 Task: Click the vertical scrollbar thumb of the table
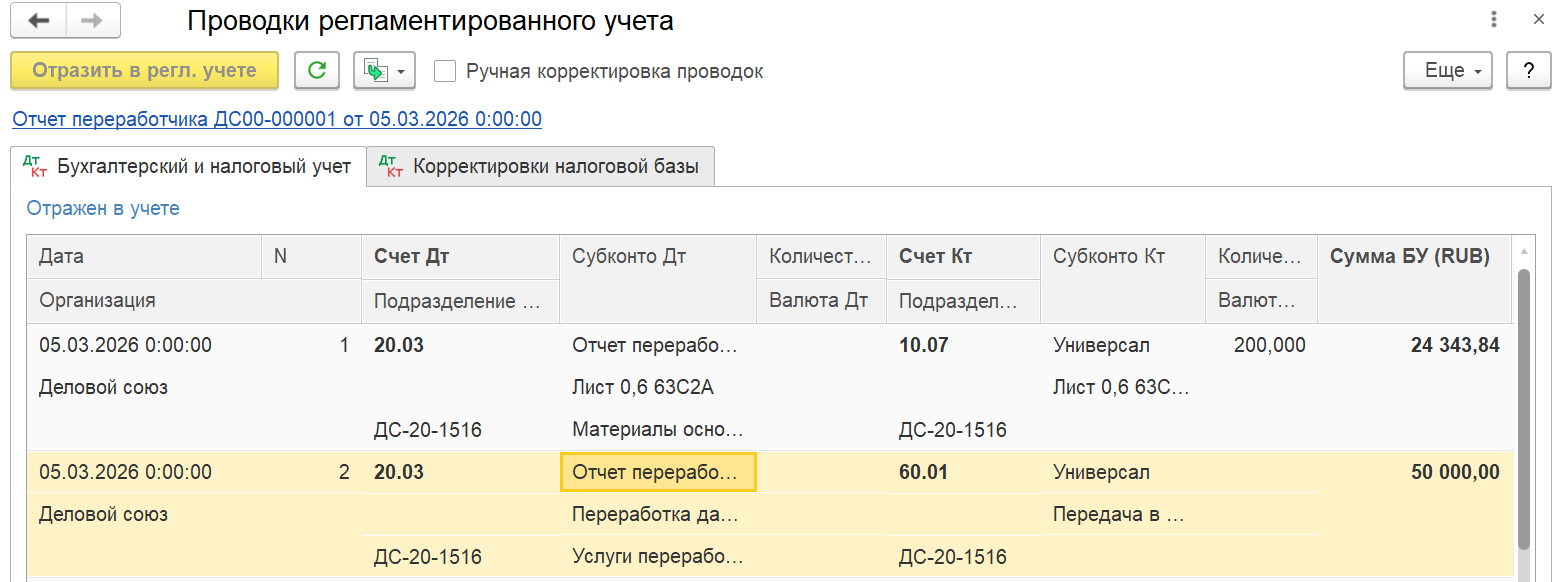tap(1523, 408)
